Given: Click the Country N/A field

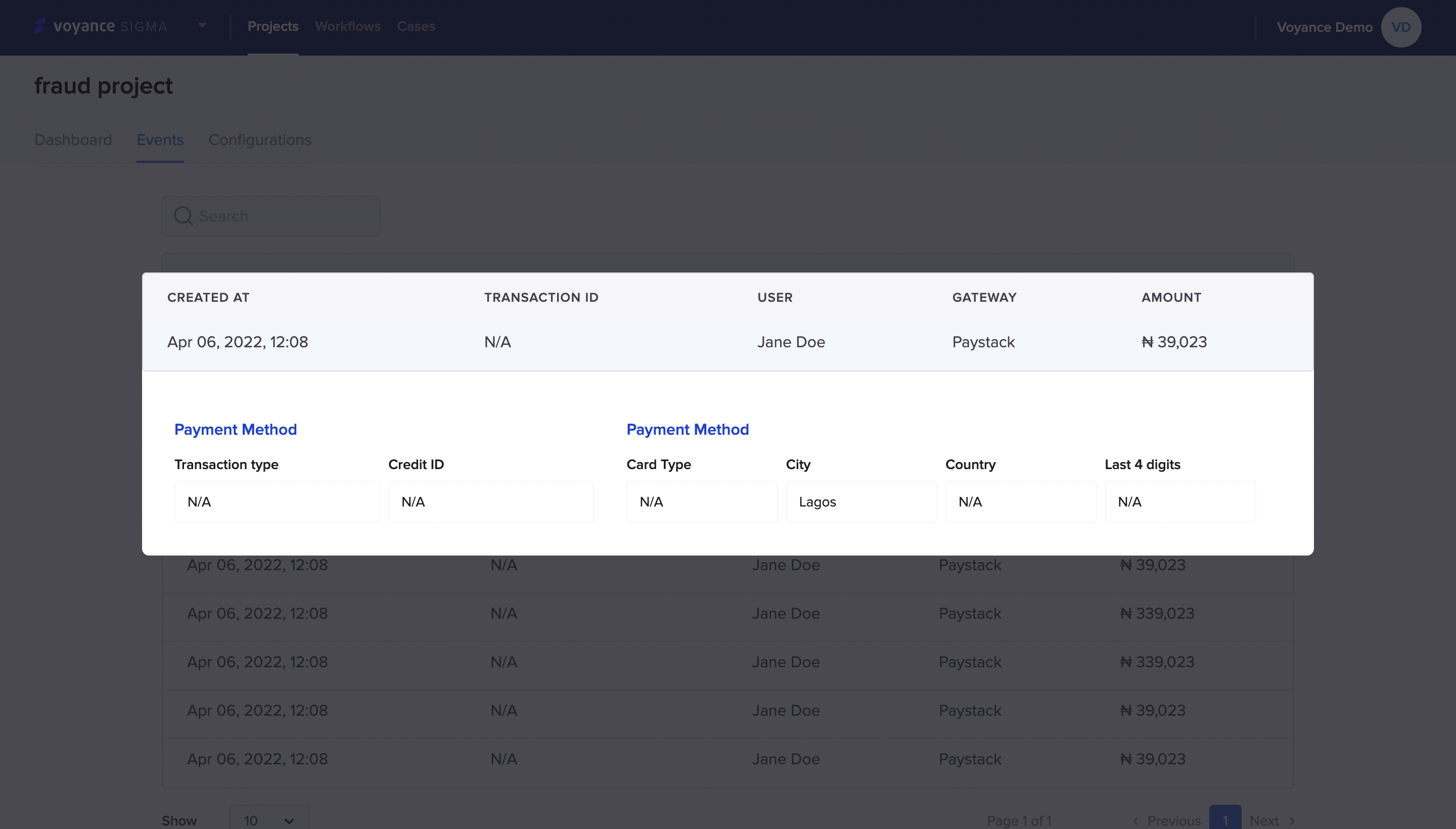Looking at the screenshot, I should (1020, 501).
